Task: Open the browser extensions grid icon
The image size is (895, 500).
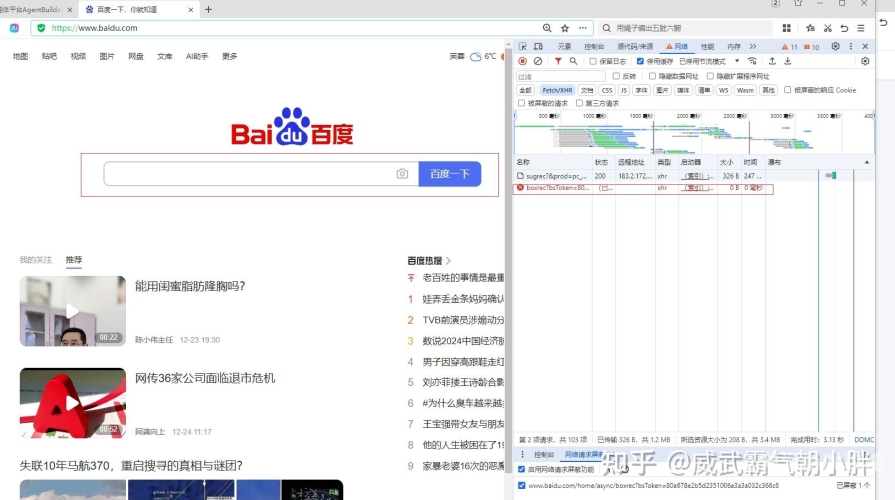Action: [x=787, y=27]
